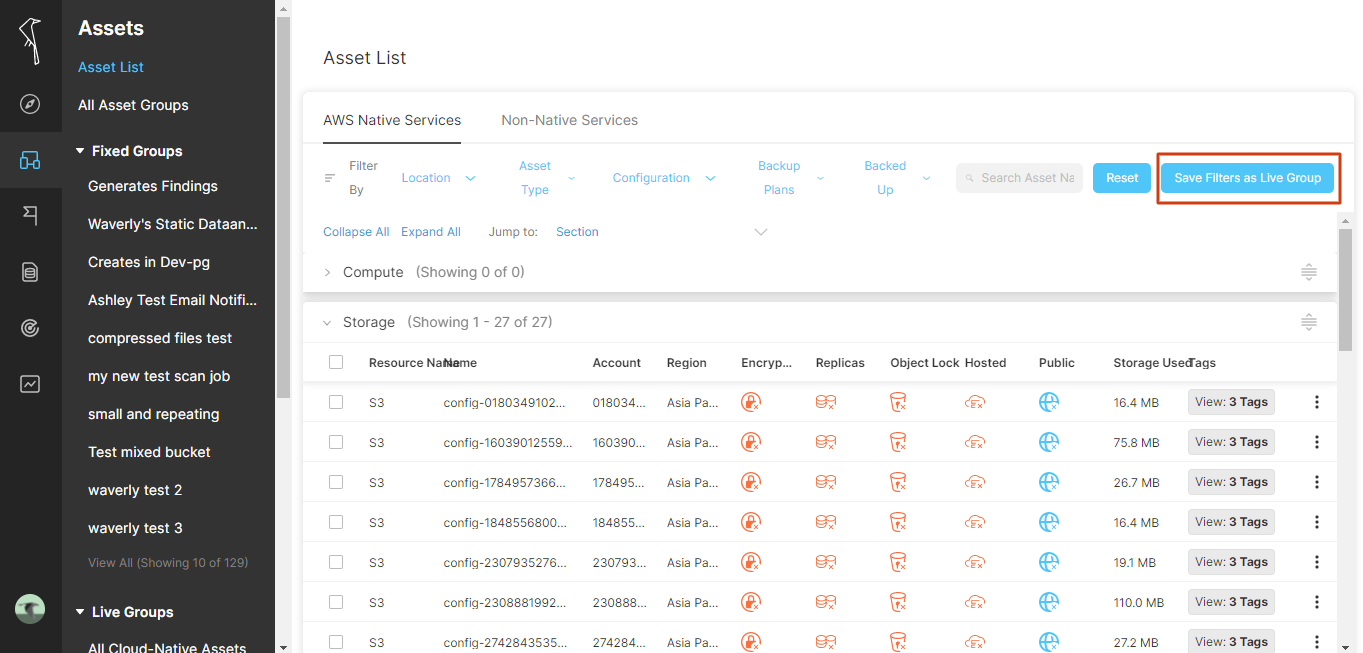Screen dimensions: 1363x653
Task: Click the Storage section reorder handle
Action: click(1308, 322)
